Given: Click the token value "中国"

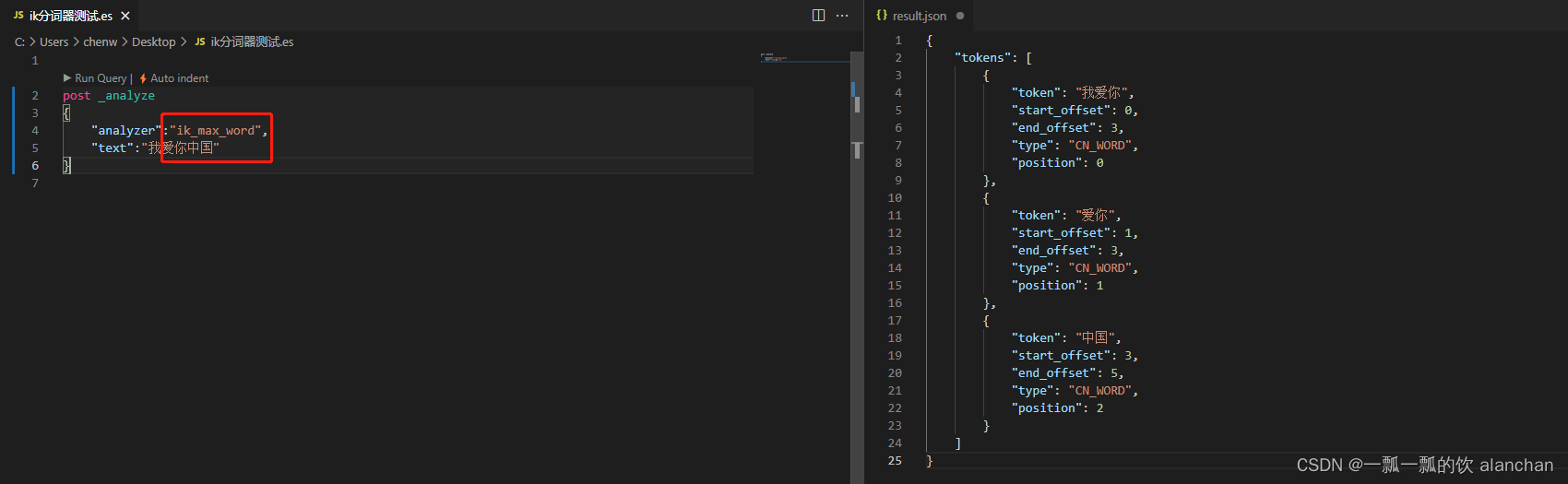Looking at the screenshot, I should click(1094, 338).
